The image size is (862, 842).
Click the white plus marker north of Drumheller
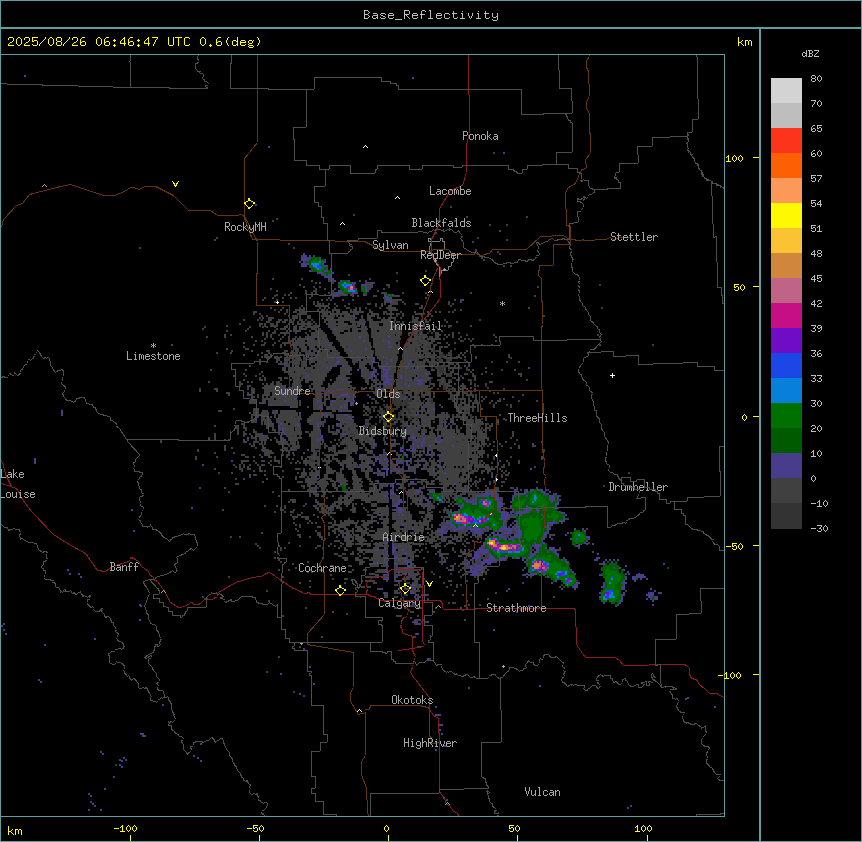[x=612, y=375]
